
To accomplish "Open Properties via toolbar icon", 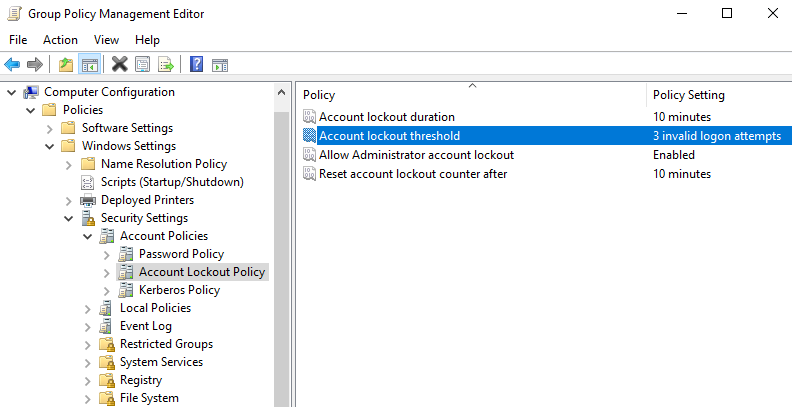I will pos(142,64).
